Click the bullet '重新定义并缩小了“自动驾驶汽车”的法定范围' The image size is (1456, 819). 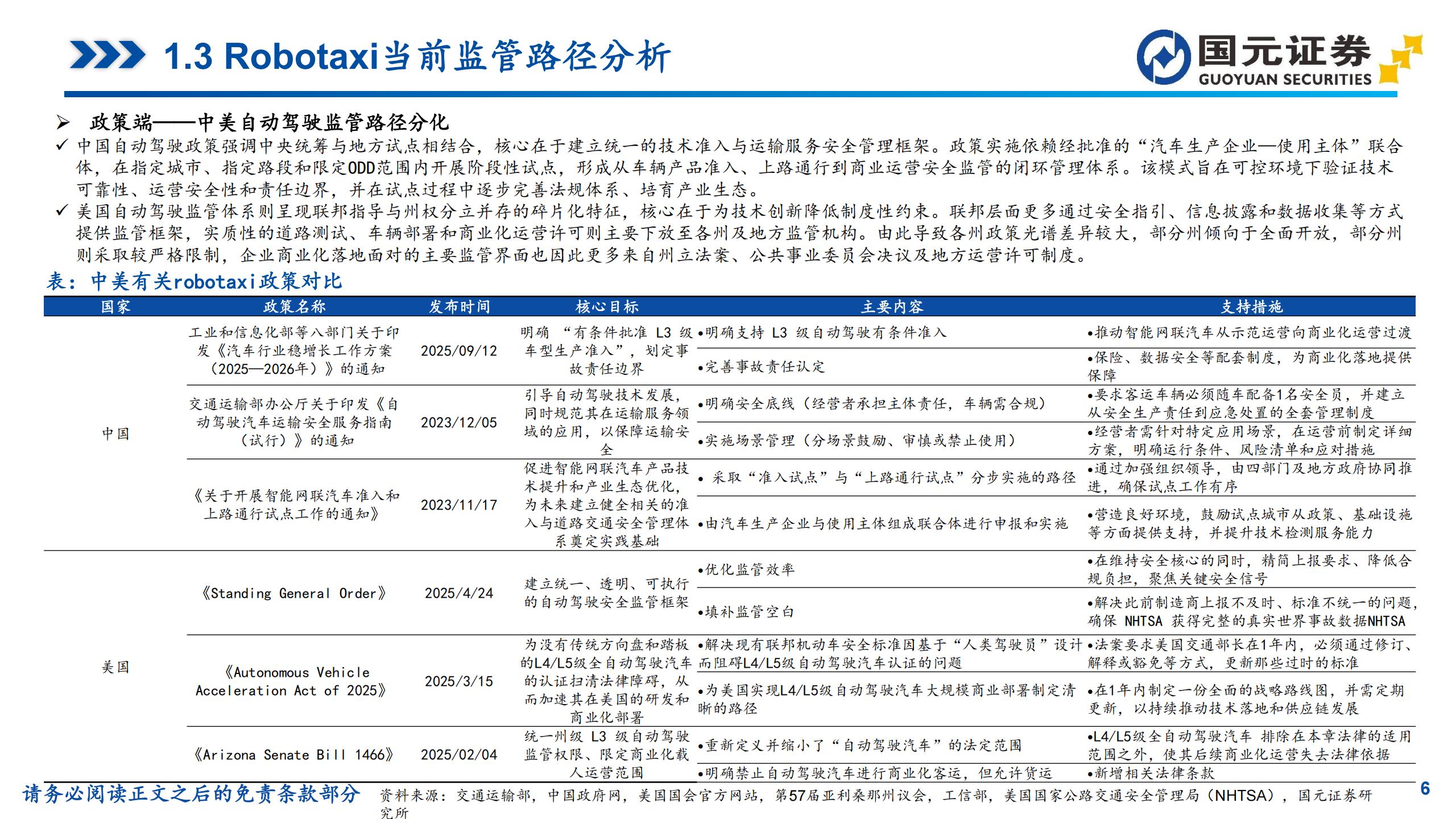pyautogui.click(x=859, y=746)
